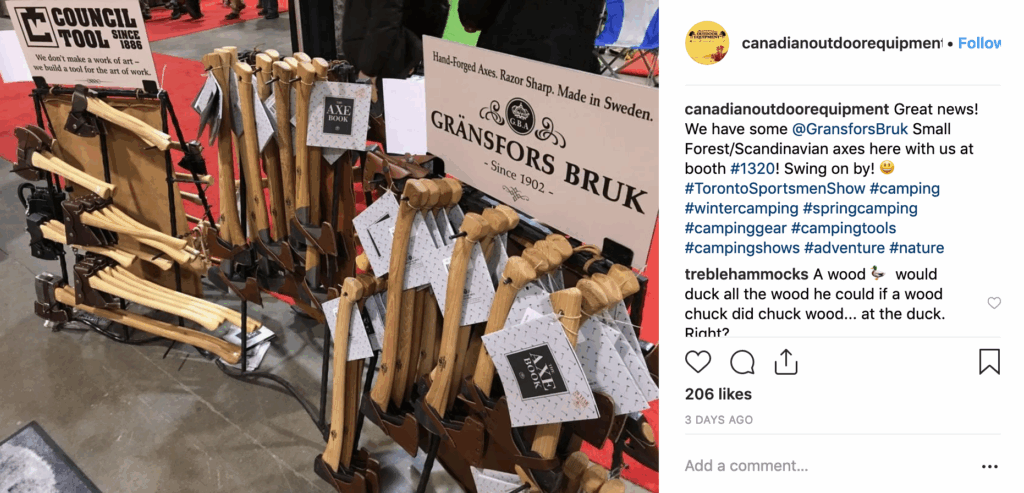Visit the @GransforsBruk mention
1024x493 pixels.
(850, 129)
